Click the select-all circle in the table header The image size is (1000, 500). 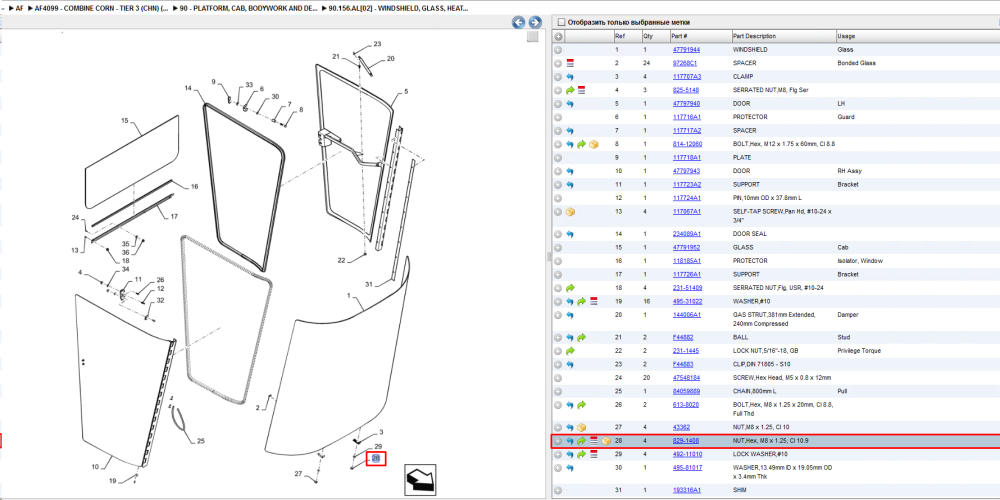click(x=558, y=36)
